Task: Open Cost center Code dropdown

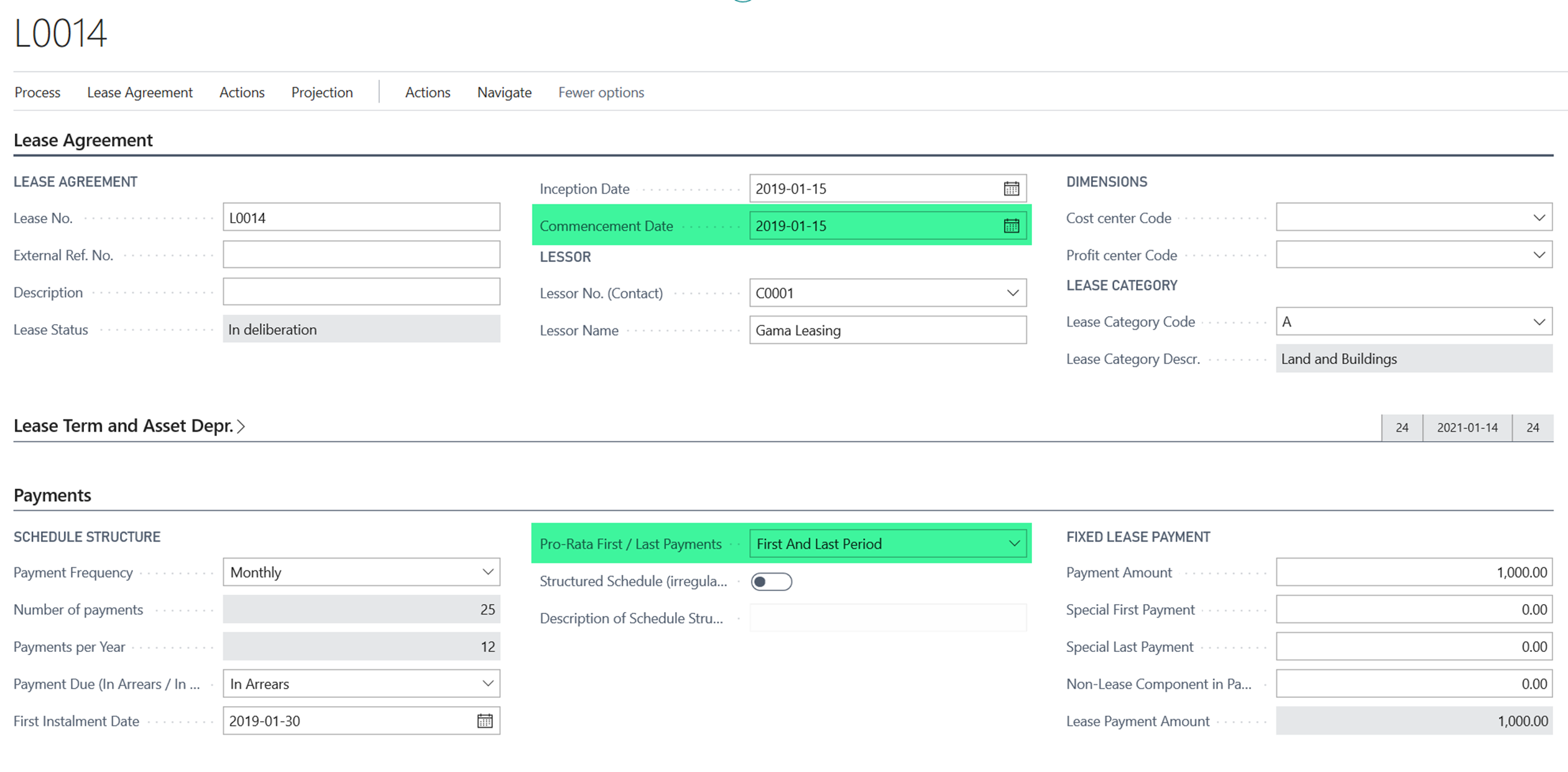Action: [x=1539, y=218]
